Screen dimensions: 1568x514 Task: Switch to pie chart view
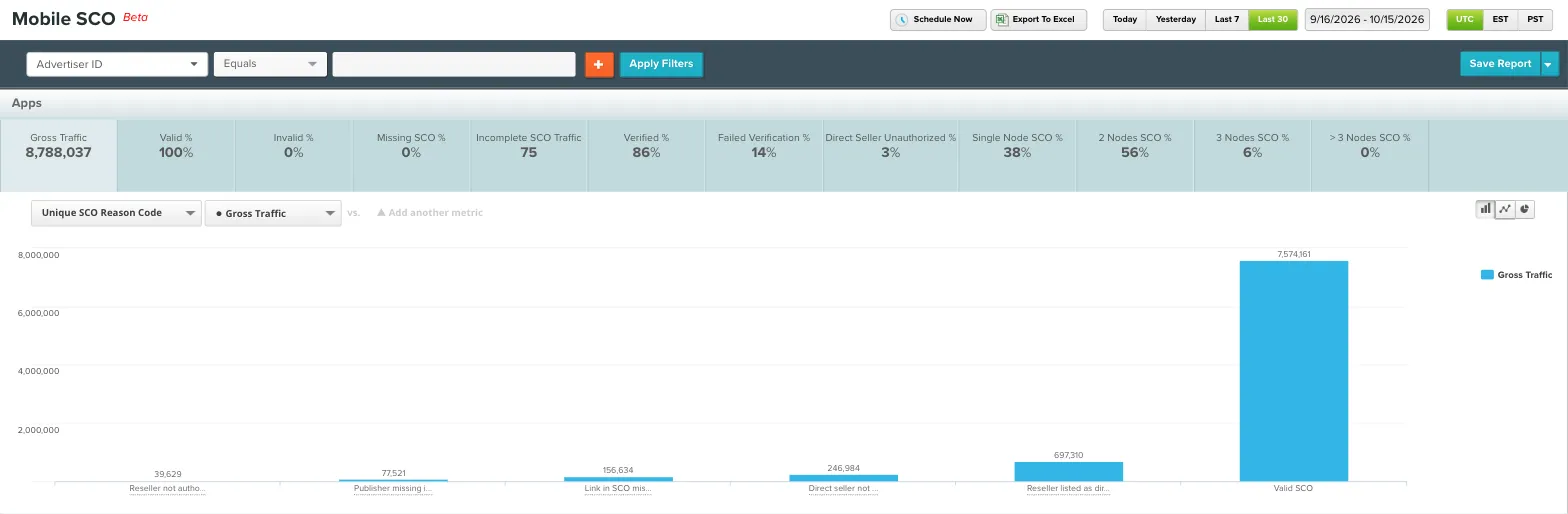pyautogui.click(x=1525, y=209)
